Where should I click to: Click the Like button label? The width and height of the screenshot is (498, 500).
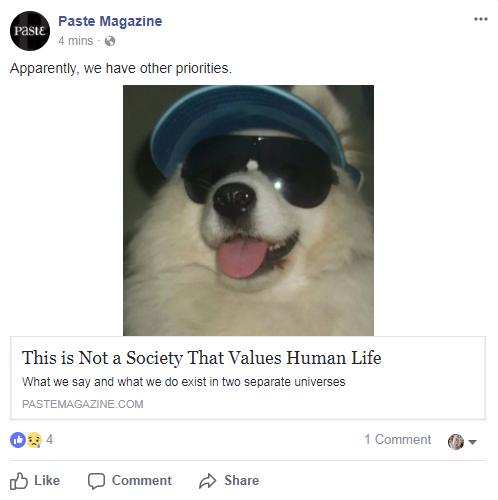coord(47,480)
